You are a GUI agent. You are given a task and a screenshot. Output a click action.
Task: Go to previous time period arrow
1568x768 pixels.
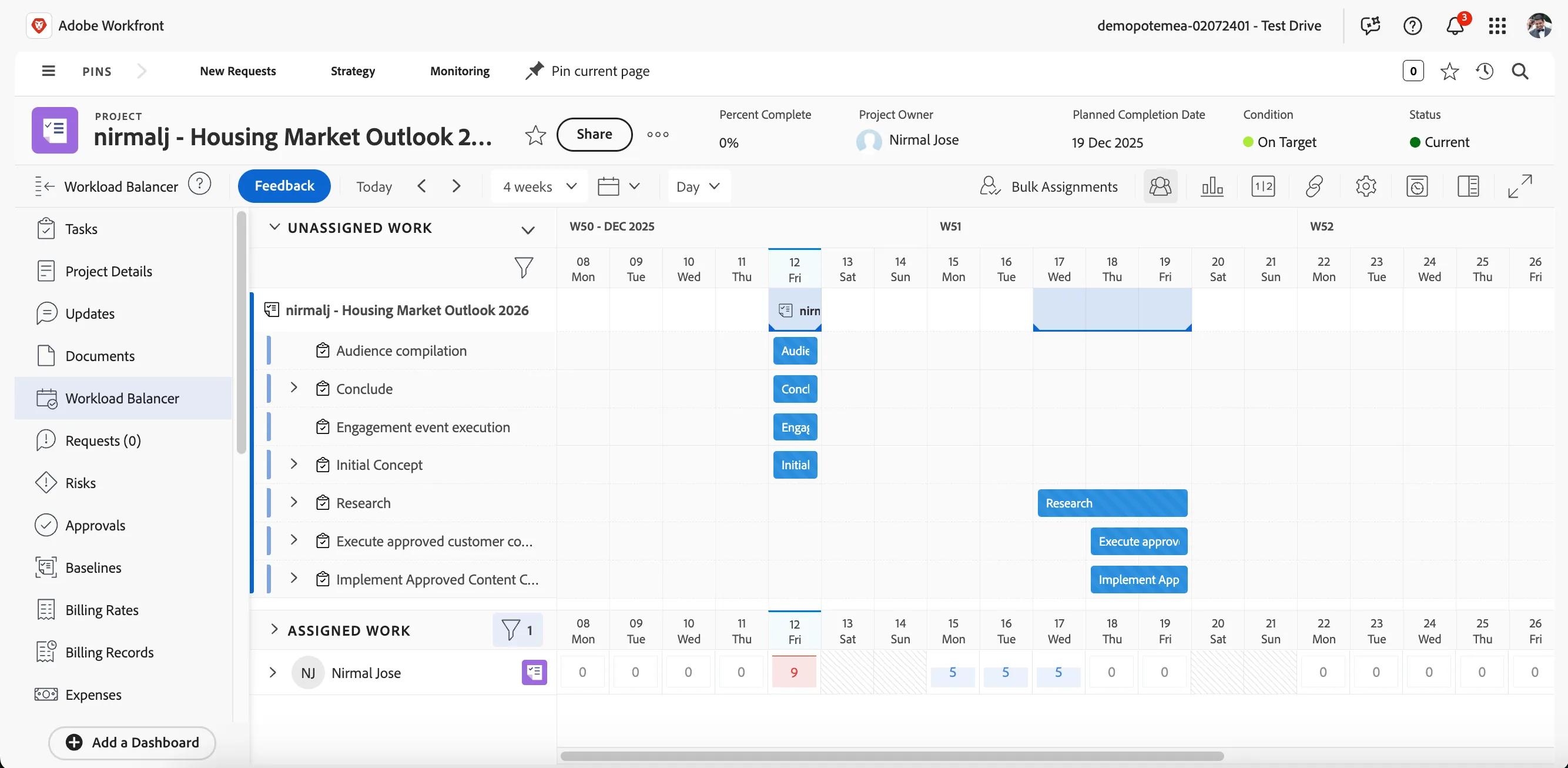421,186
